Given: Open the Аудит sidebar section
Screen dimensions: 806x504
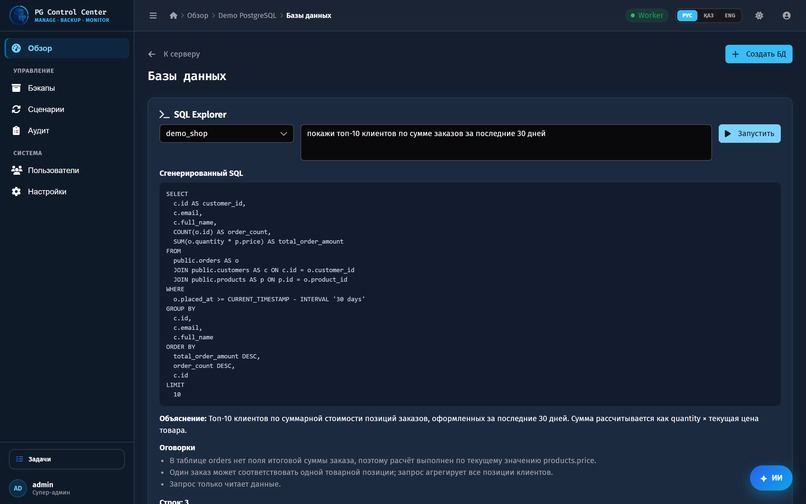Looking at the screenshot, I should tap(67, 131).
